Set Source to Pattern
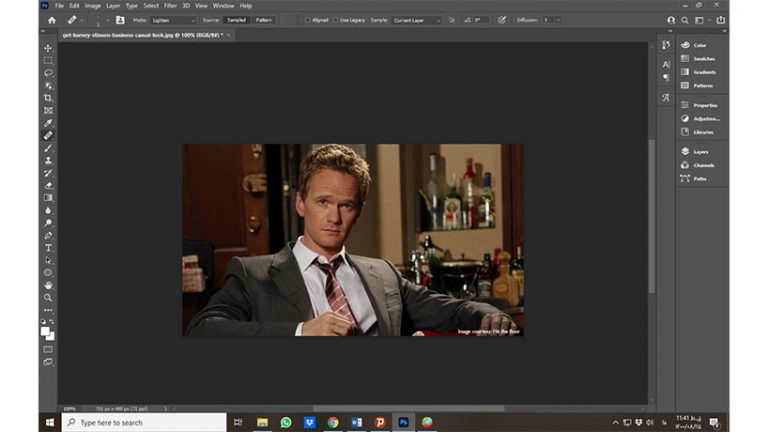 pos(264,20)
